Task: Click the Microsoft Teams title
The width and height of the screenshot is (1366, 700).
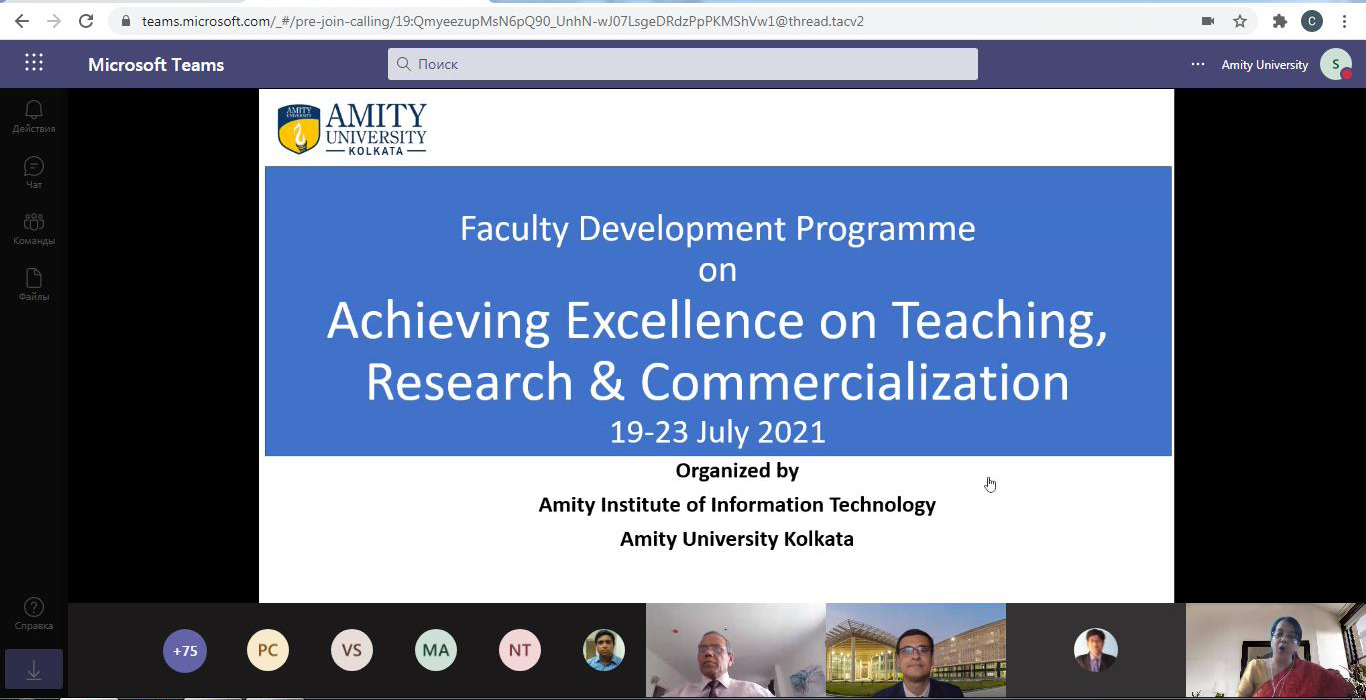Action: (x=156, y=65)
